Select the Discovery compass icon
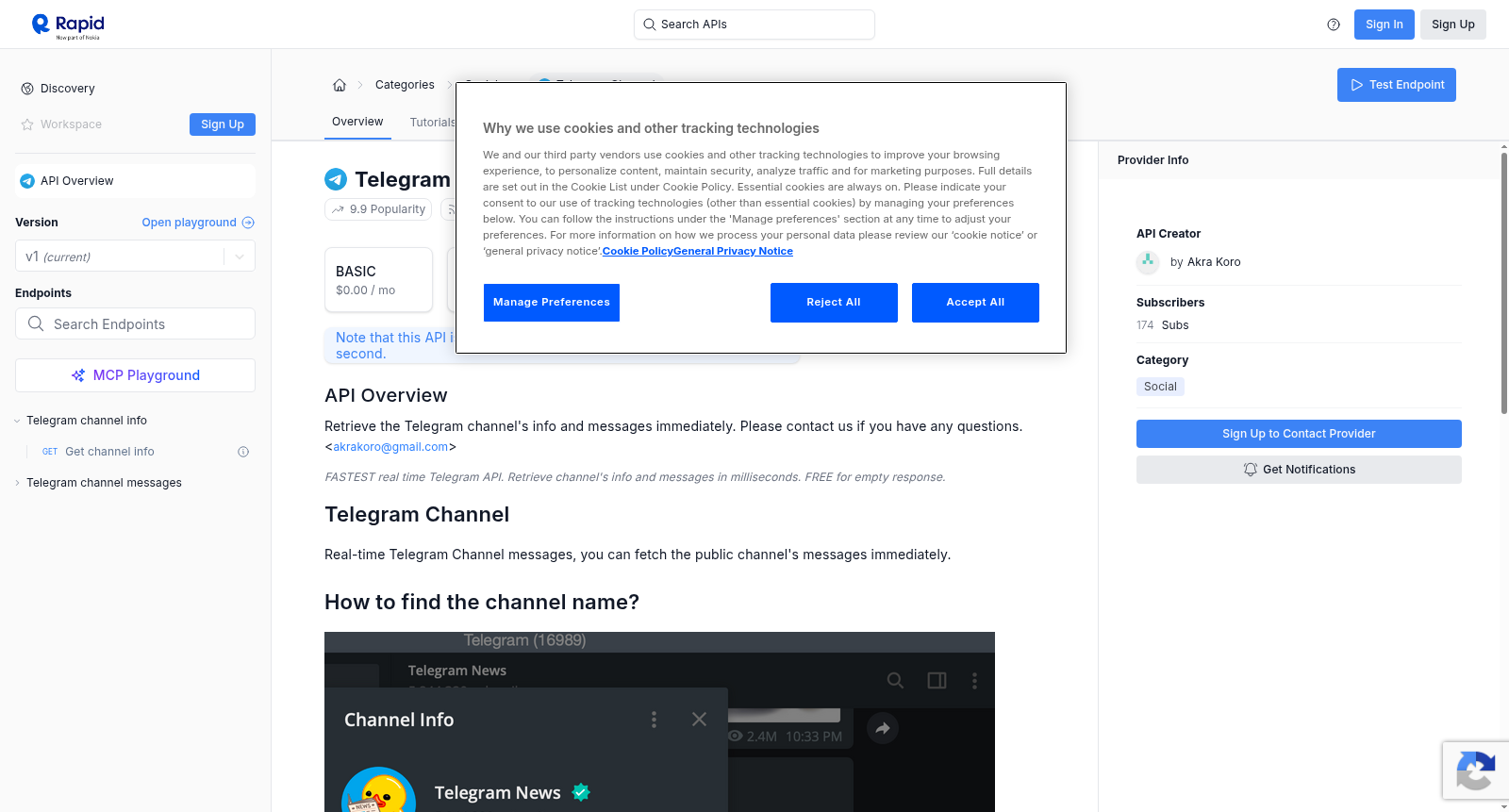The image size is (1509, 812). 27,89
